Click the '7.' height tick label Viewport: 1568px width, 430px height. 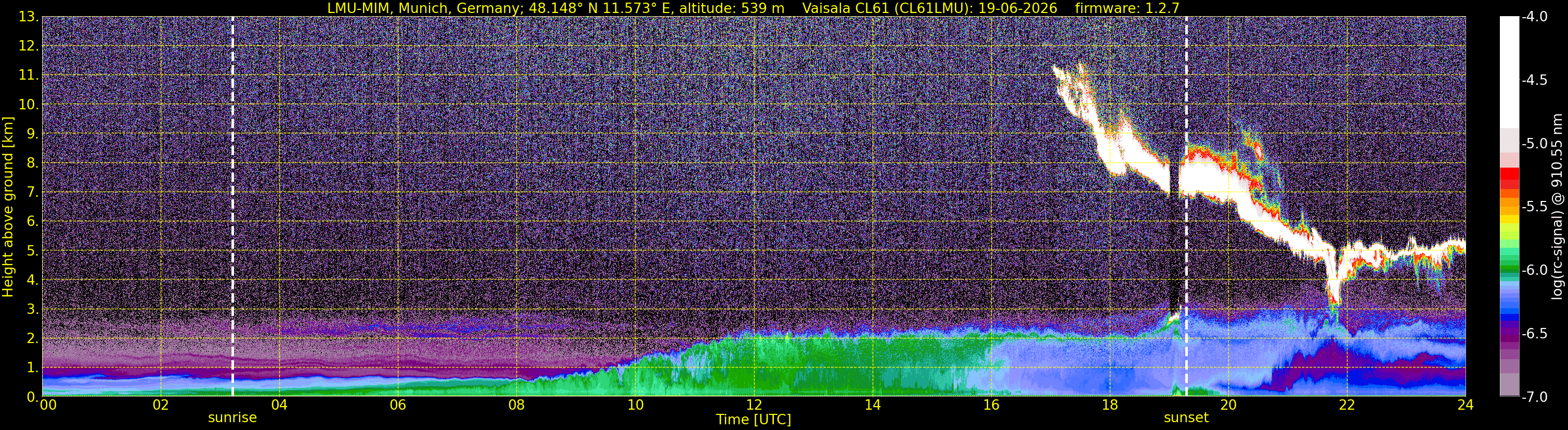32,193
